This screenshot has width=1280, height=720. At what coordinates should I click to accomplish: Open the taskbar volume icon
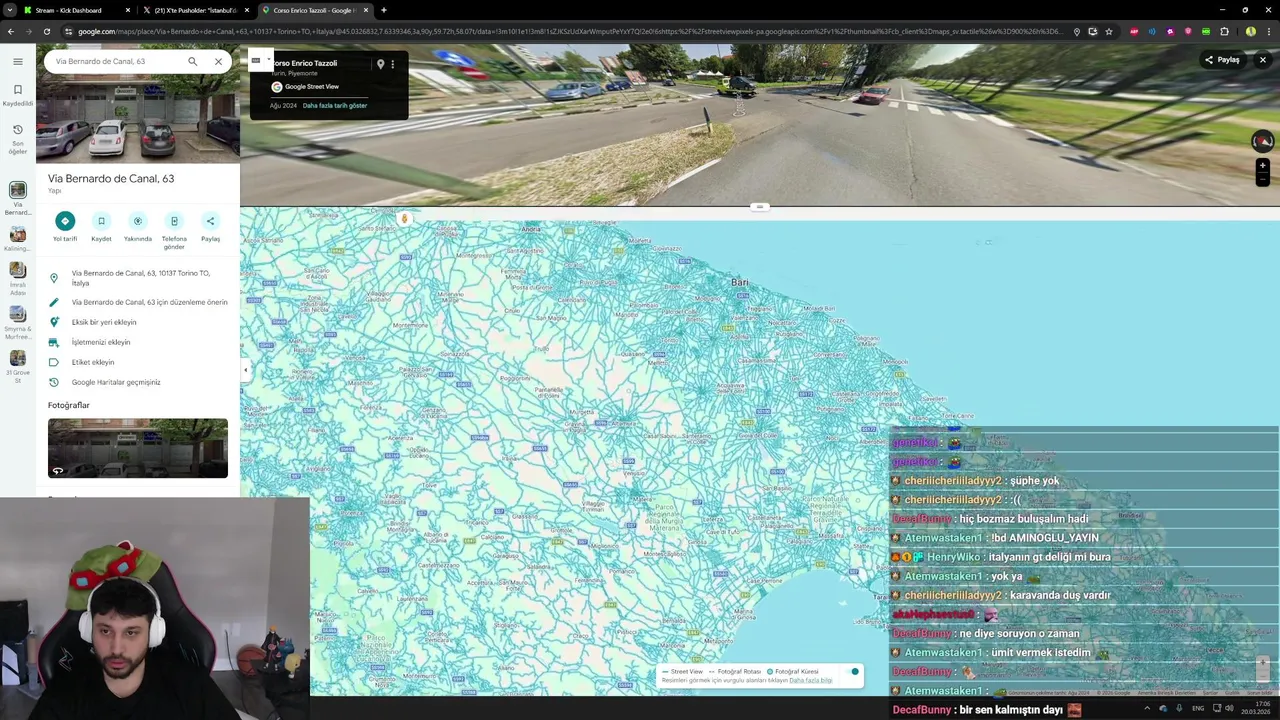click(1228, 708)
